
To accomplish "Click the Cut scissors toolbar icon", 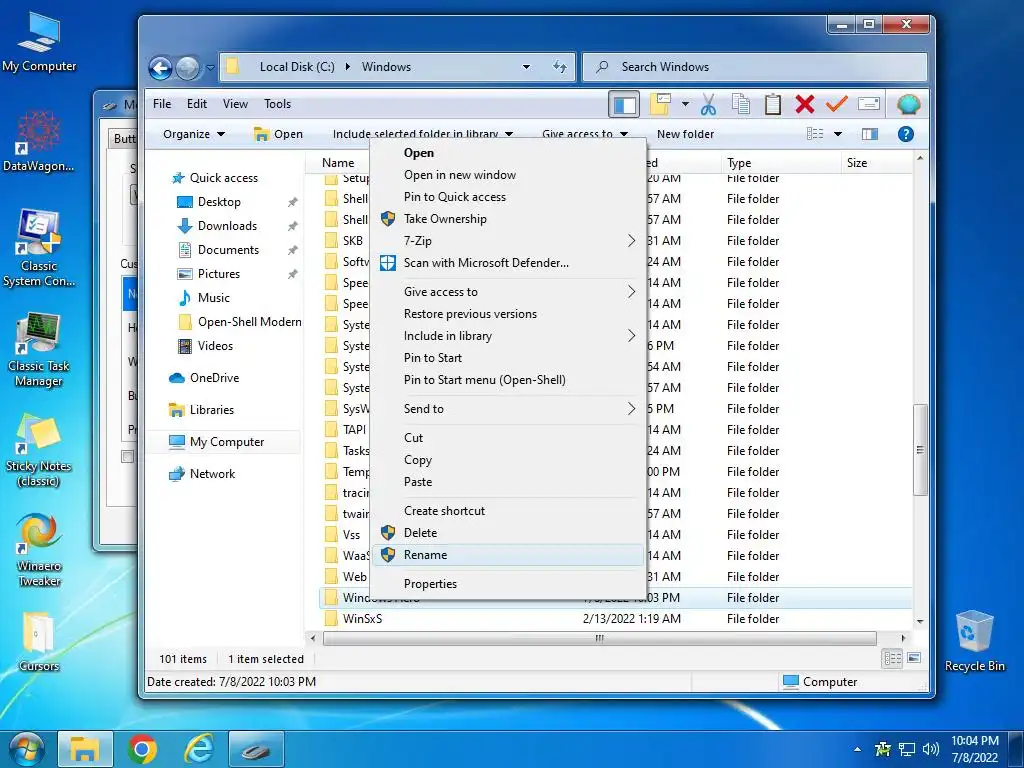I will point(709,104).
